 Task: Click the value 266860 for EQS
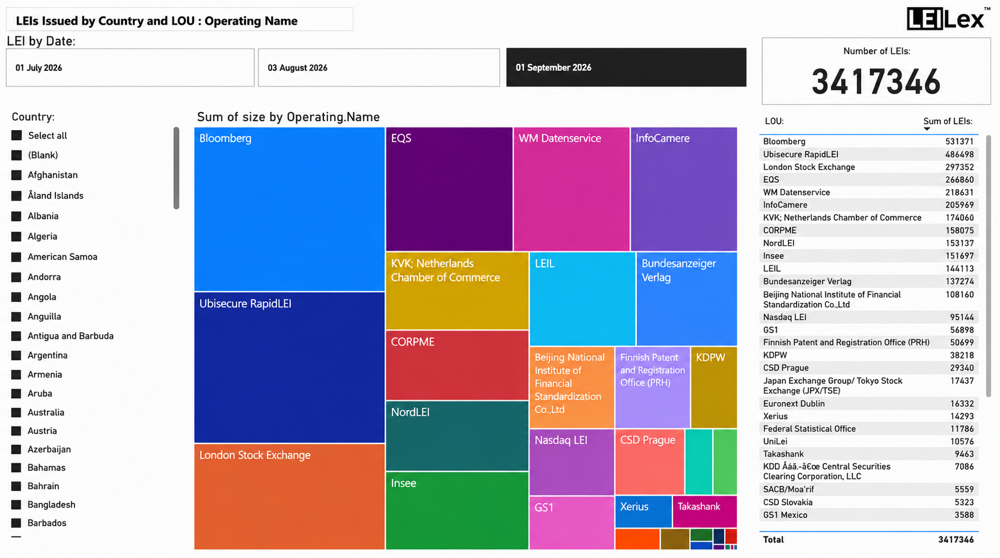point(959,180)
